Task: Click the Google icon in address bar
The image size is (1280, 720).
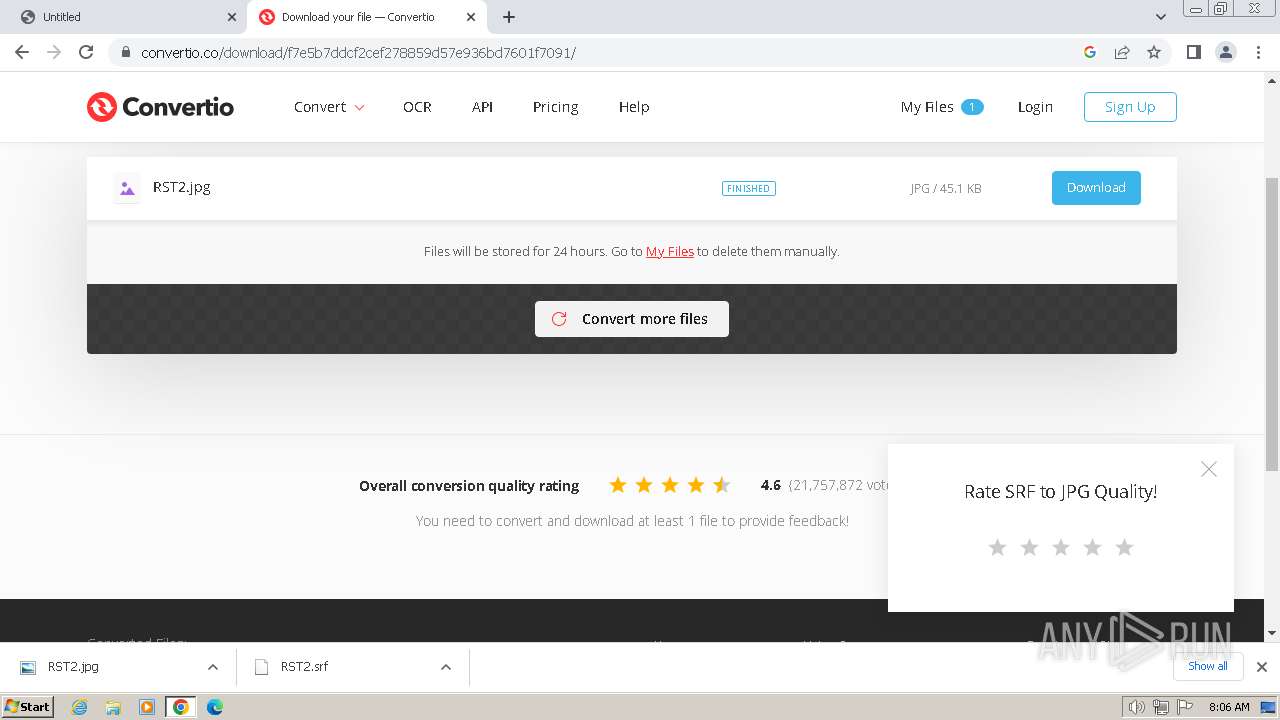Action: pyautogui.click(x=1090, y=52)
